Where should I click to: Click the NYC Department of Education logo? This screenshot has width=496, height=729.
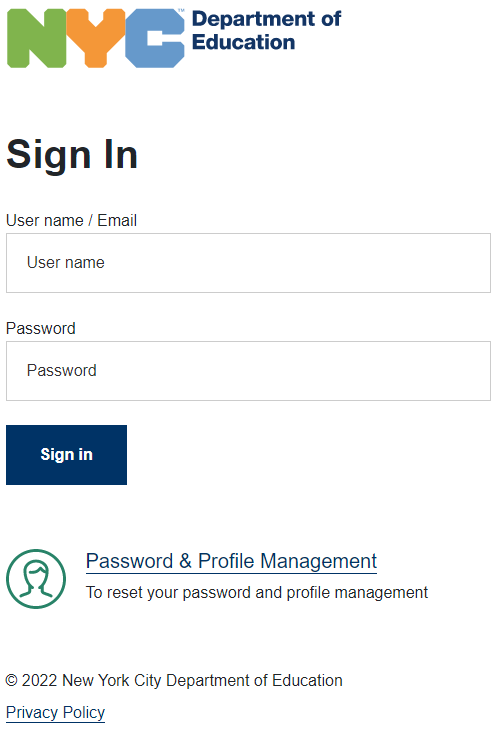174,38
